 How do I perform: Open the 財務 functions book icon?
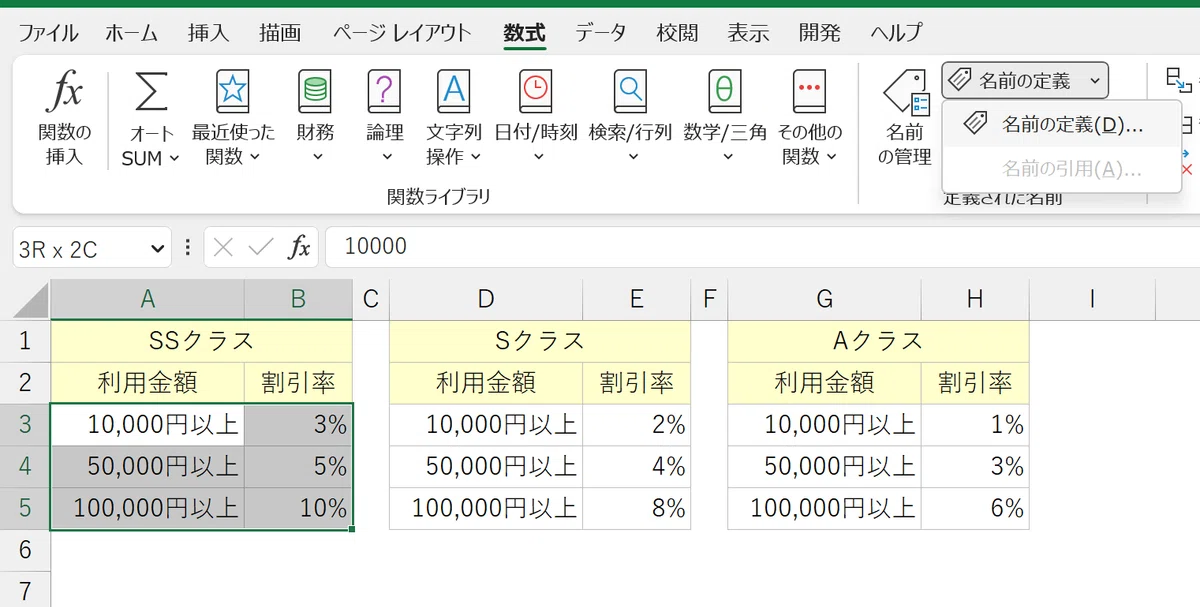(x=315, y=92)
